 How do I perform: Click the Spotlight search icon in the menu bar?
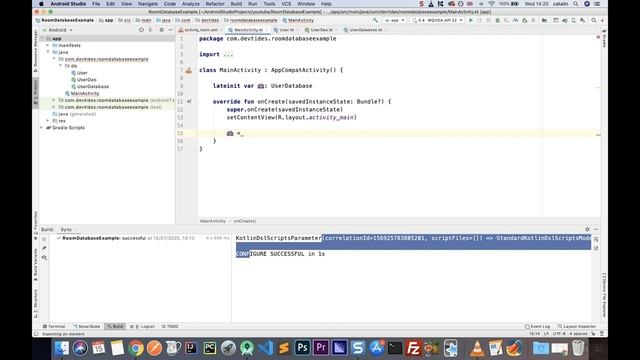tap(576, 4)
